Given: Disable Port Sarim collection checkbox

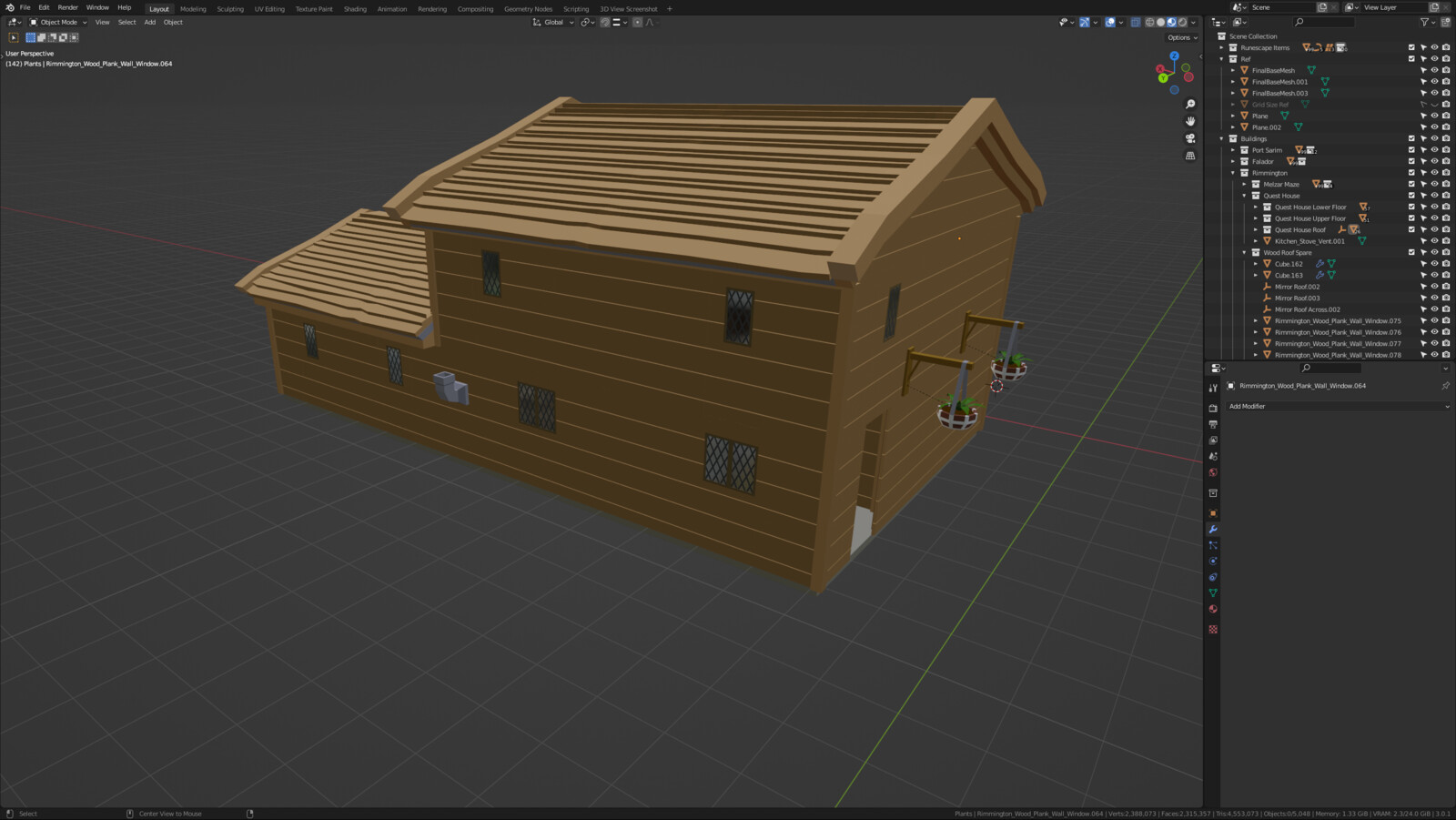Looking at the screenshot, I should pyautogui.click(x=1411, y=150).
